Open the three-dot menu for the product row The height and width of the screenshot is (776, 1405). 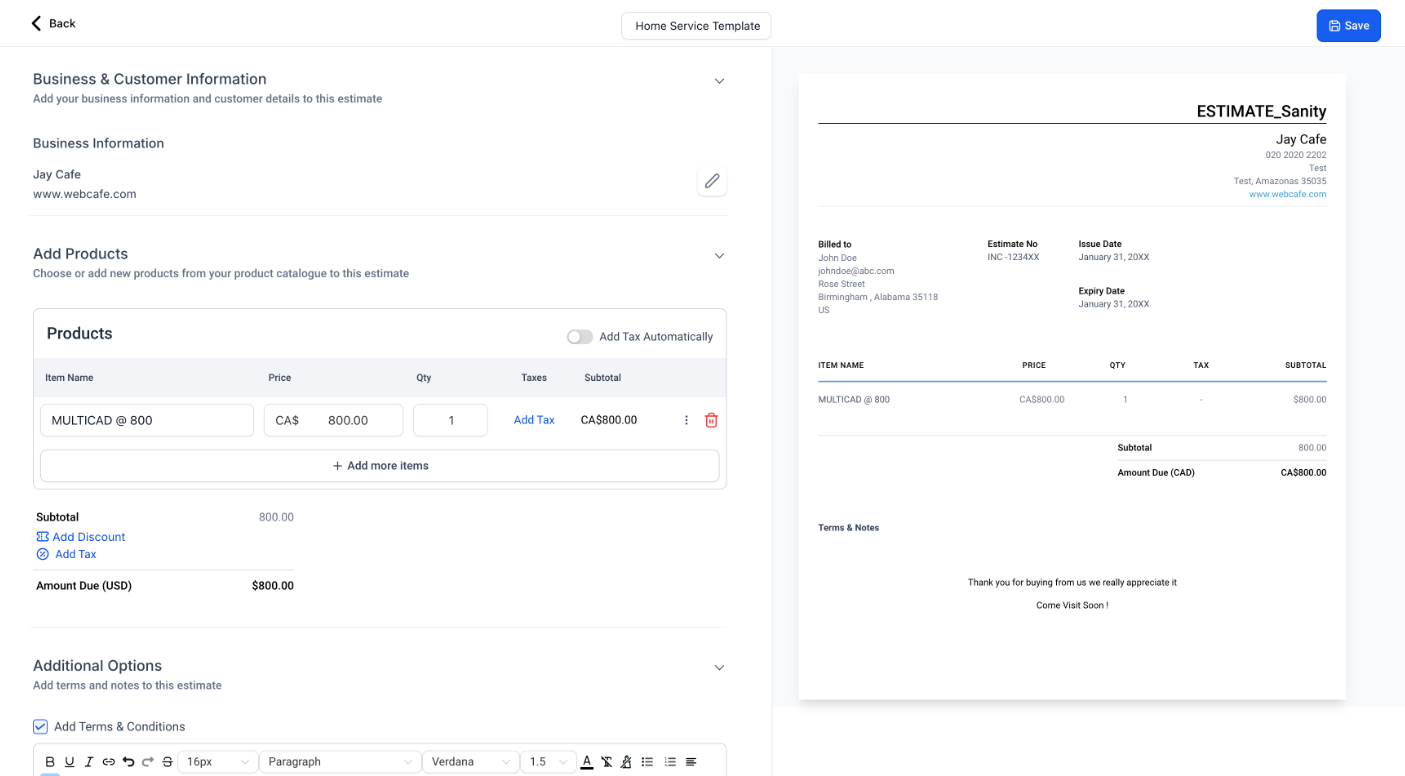tap(686, 420)
